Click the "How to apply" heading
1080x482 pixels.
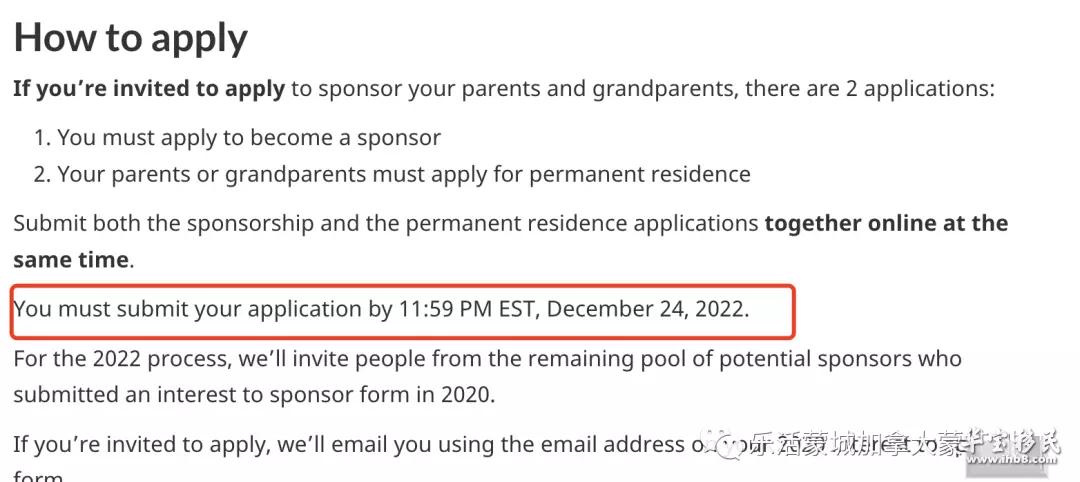pos(130,38)
